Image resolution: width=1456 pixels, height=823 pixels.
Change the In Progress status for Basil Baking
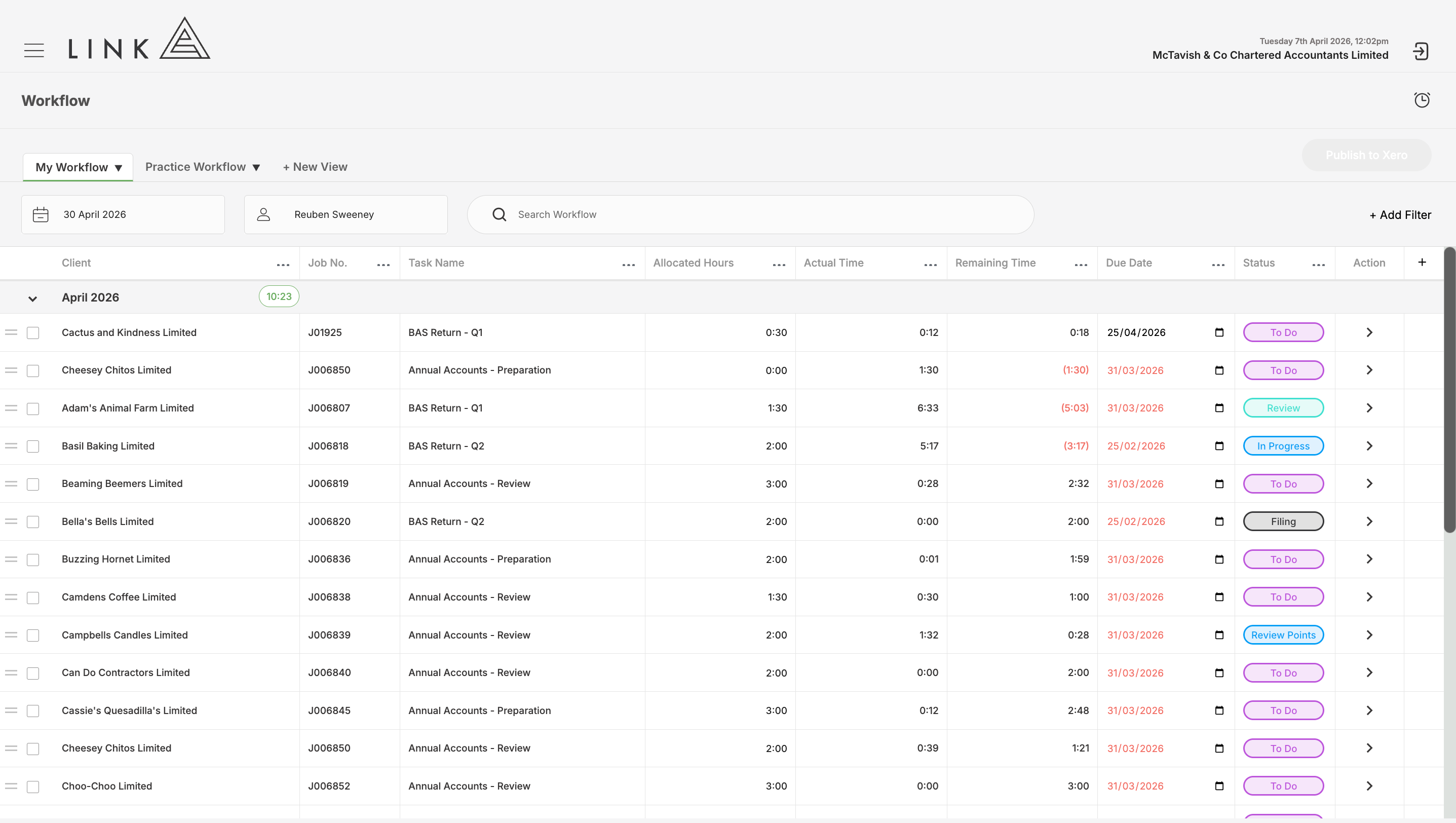pyautogui.click(x=1283, y=446)
